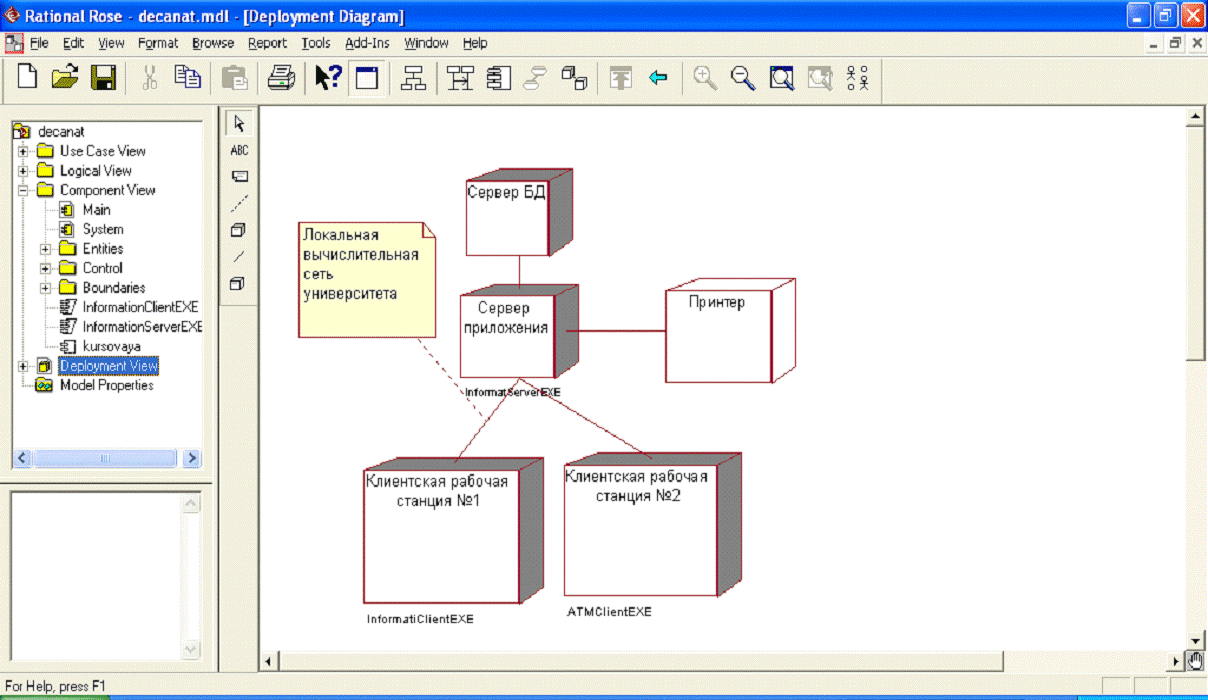Select the Принтер device node in the diagram

coord(718,338)
